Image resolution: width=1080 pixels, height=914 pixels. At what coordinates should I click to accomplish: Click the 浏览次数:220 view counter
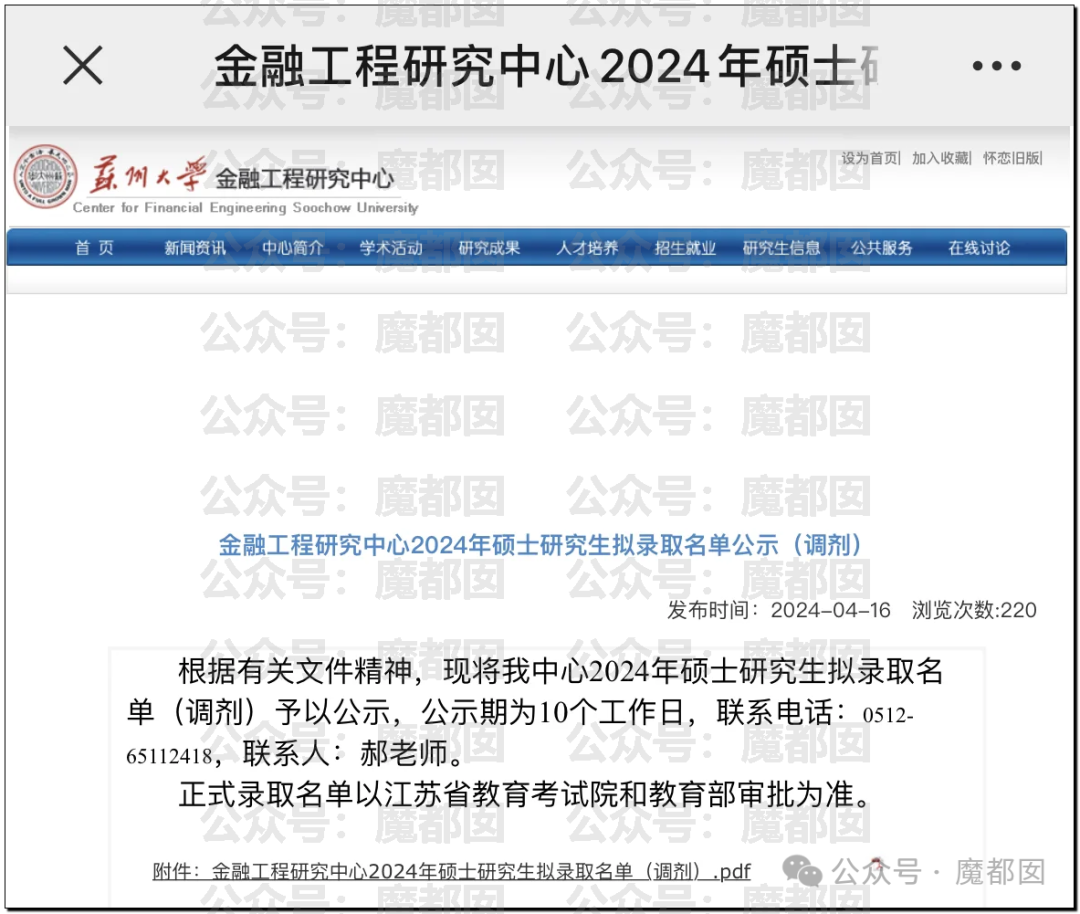click(974, 610)
